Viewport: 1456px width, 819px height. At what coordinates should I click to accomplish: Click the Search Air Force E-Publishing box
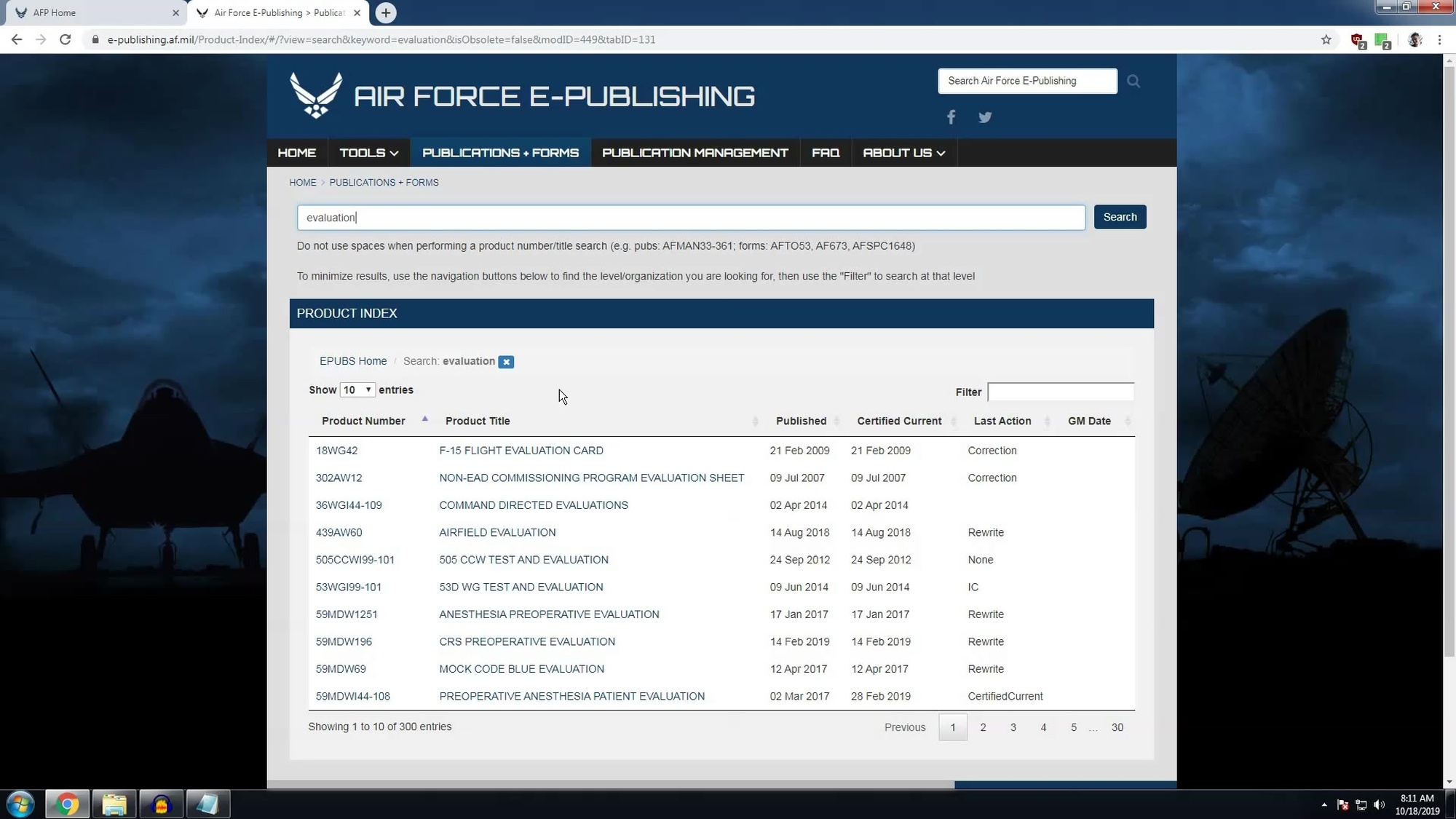tap(1027, 81)
